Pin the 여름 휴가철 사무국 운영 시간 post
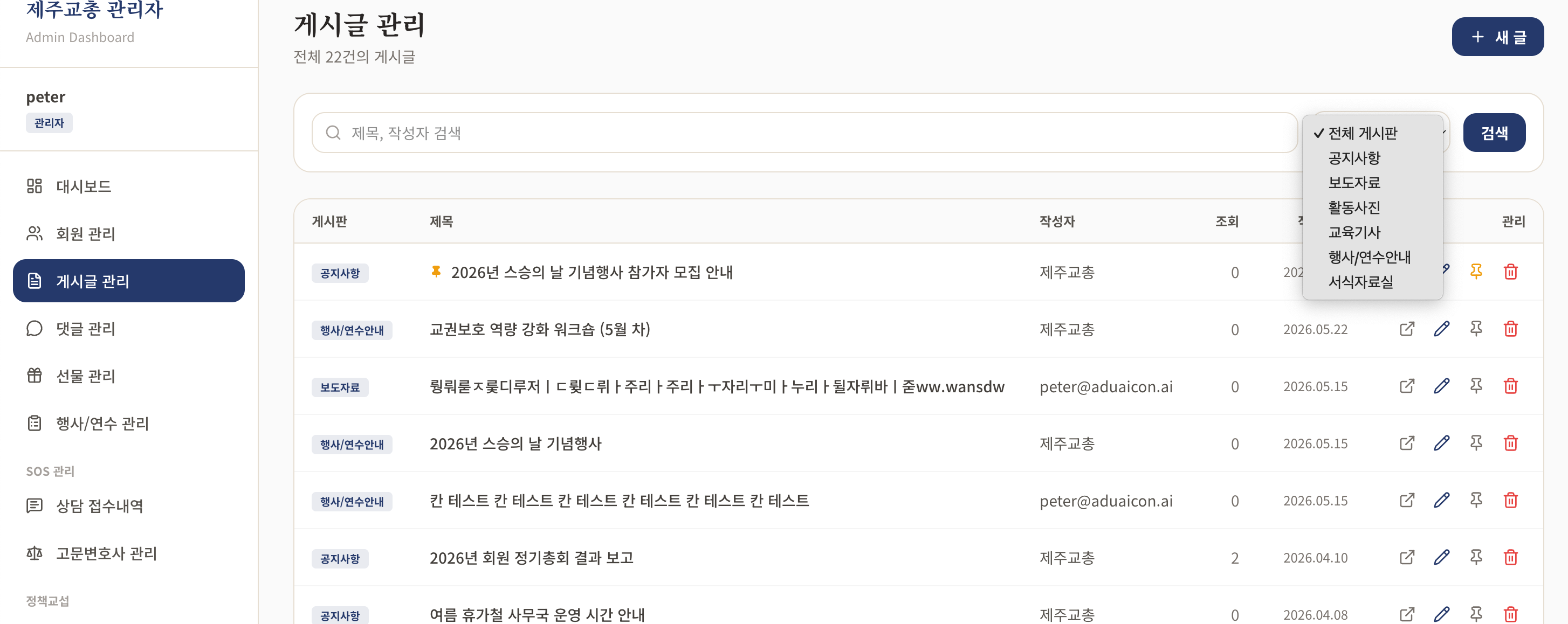 [1475, 614]
